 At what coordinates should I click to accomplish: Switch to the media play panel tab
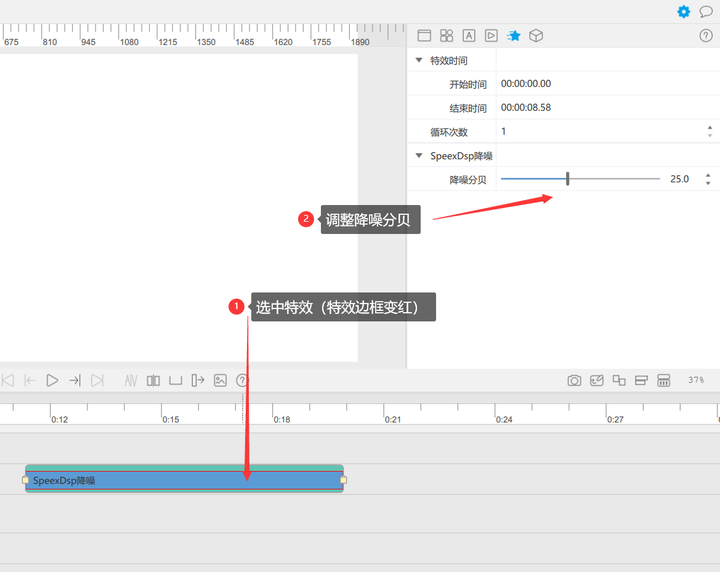coord(491,35)
